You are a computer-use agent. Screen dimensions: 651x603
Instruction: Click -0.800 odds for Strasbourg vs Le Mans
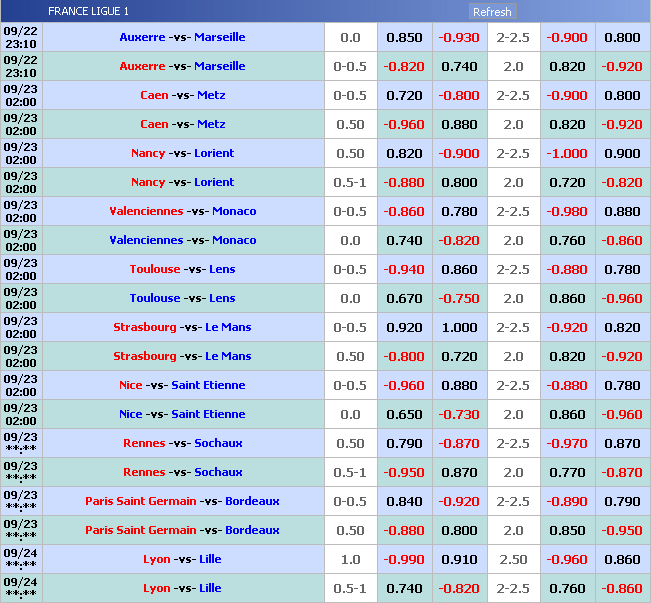point(404,356)
